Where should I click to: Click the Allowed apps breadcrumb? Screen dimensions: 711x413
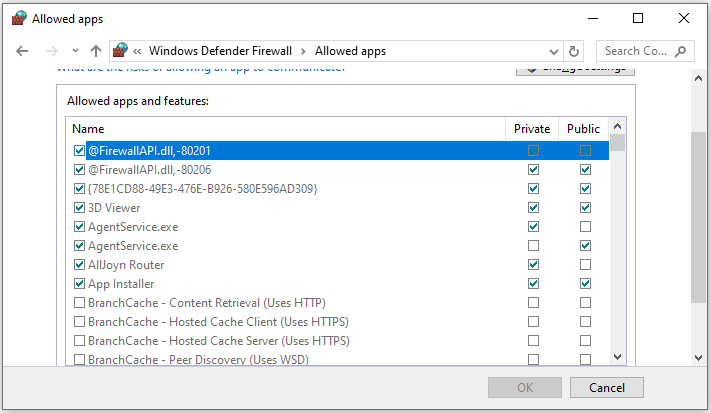point(350,51)
